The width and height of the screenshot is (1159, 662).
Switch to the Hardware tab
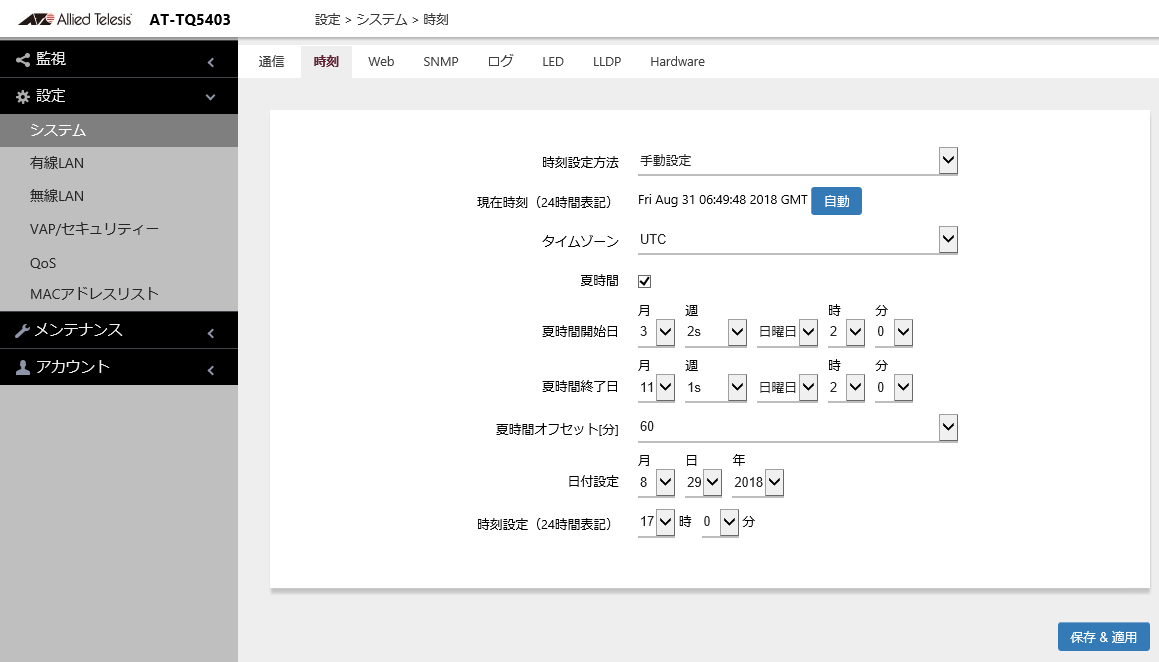(677, 62)
